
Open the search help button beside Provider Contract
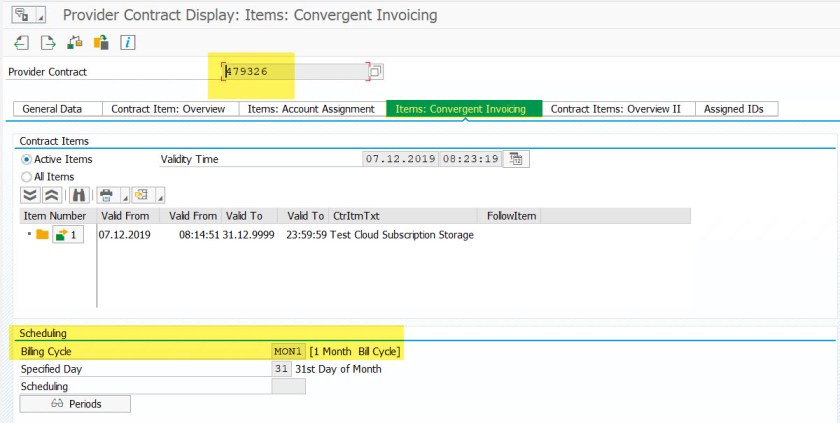pos(377,72)
